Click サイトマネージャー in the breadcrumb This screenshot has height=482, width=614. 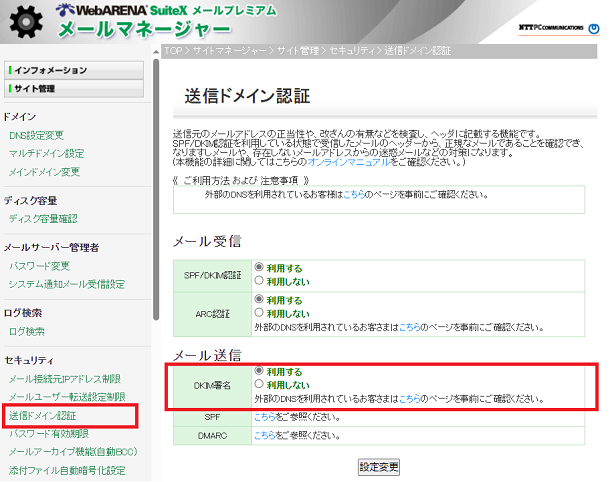pyautogui.click(x=229, y=51)
